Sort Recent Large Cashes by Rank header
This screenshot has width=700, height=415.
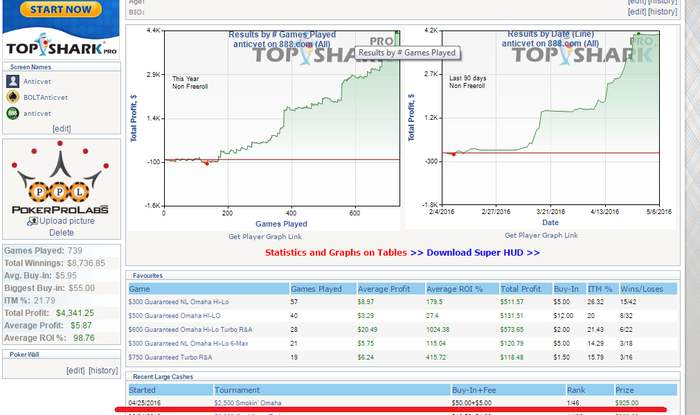coord(590,390)
